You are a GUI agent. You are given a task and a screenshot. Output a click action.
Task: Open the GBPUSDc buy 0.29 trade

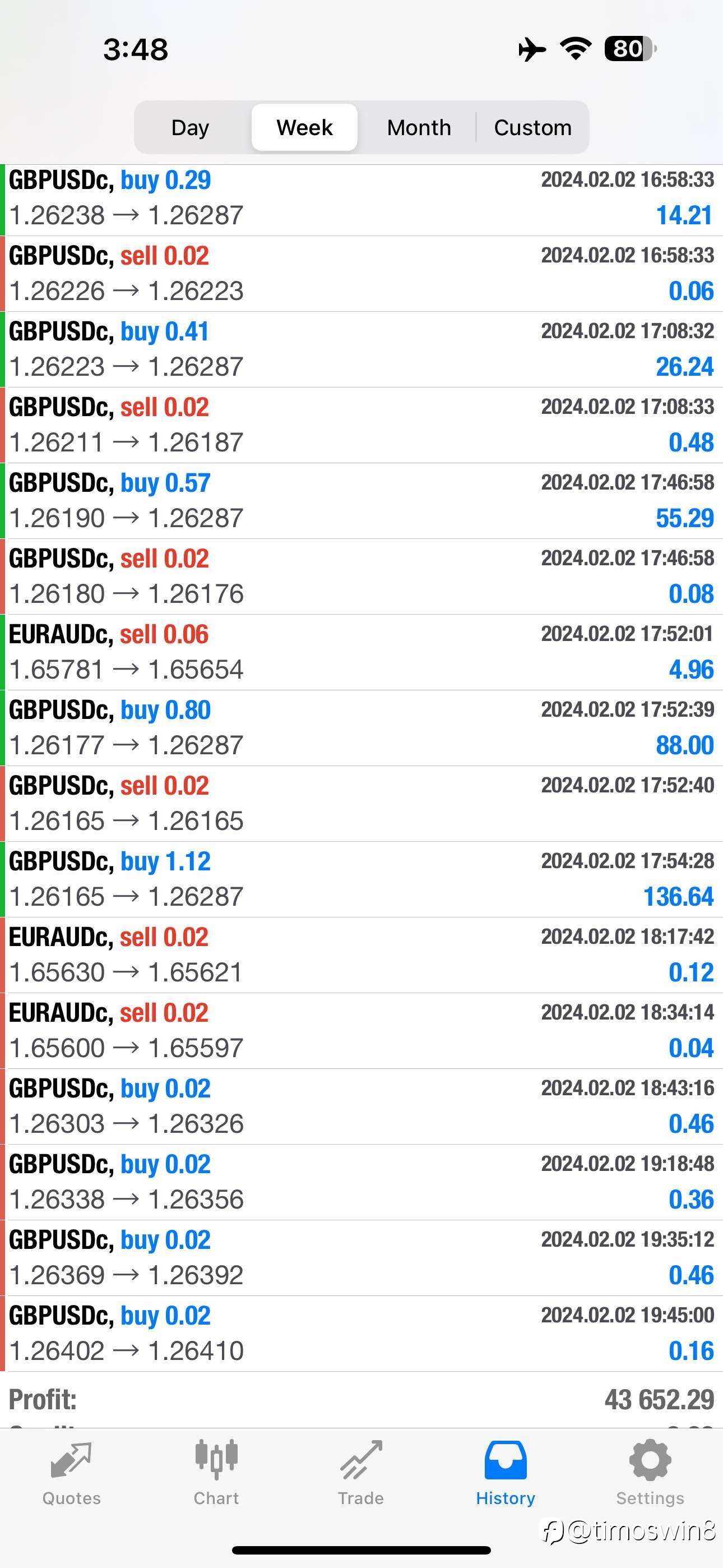[x=361, y=199]
